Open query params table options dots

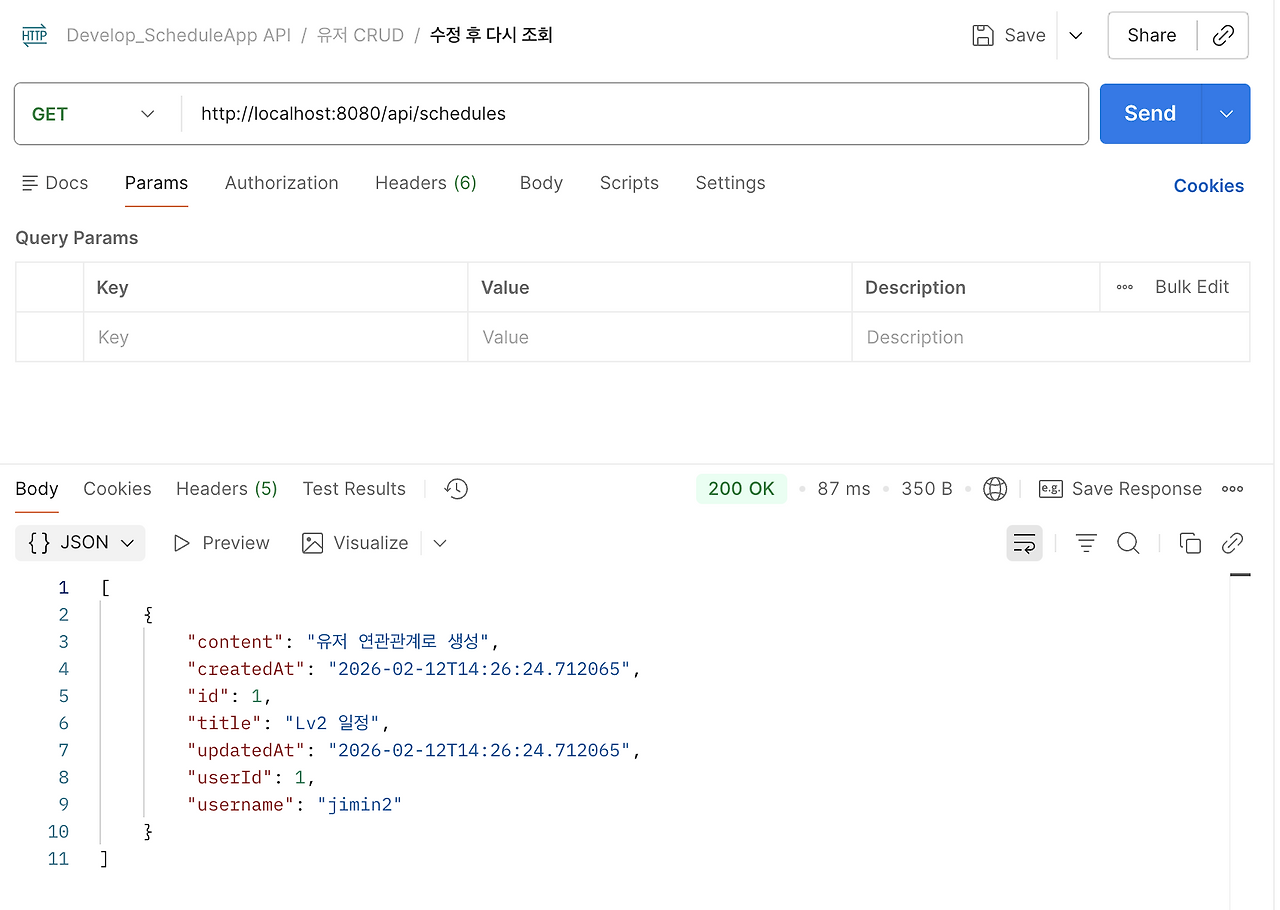pyautogui.click(x=1125, y=287)
